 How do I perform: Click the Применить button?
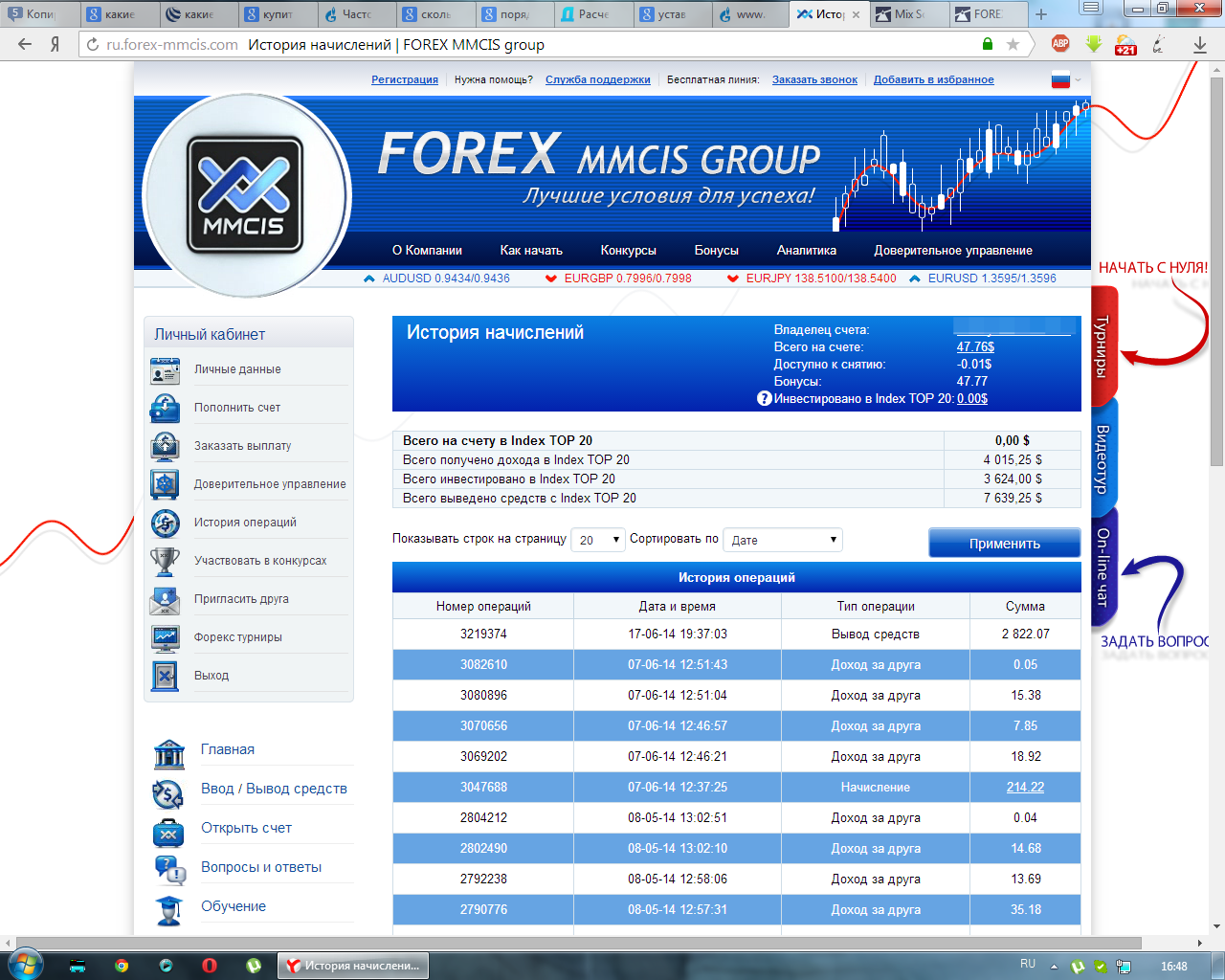(1005, 543)
